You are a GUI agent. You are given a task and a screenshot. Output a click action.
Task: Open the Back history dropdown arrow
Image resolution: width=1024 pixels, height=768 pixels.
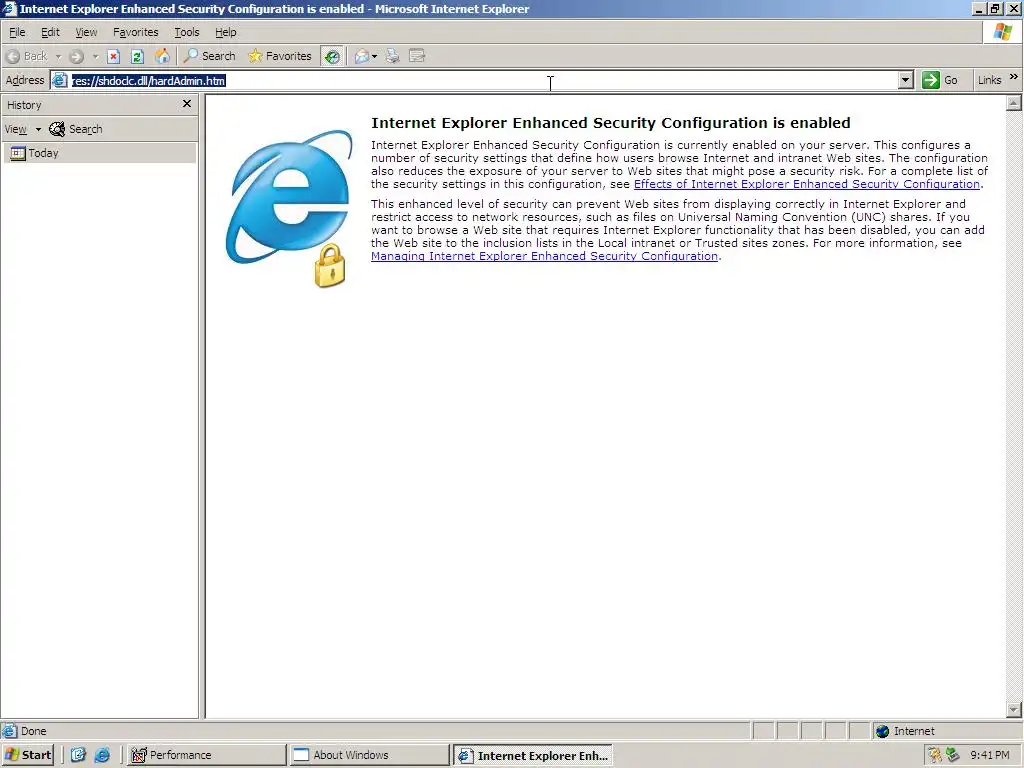(58, 56)
